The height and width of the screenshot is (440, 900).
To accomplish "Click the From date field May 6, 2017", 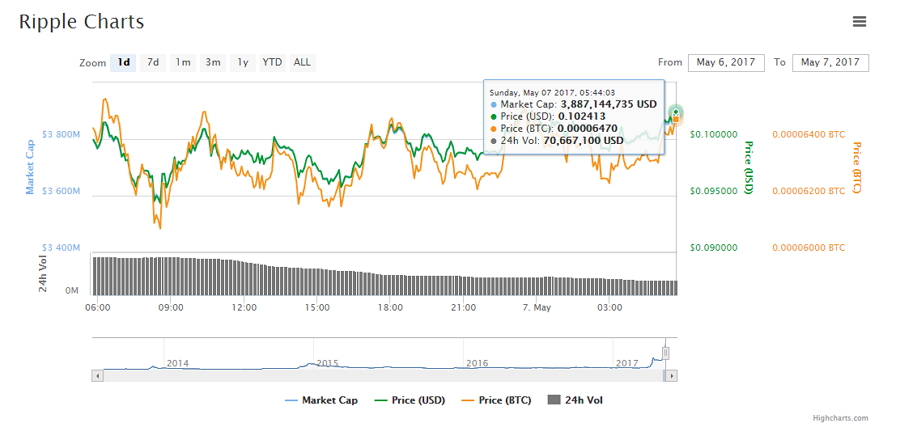I will [726, 63].
